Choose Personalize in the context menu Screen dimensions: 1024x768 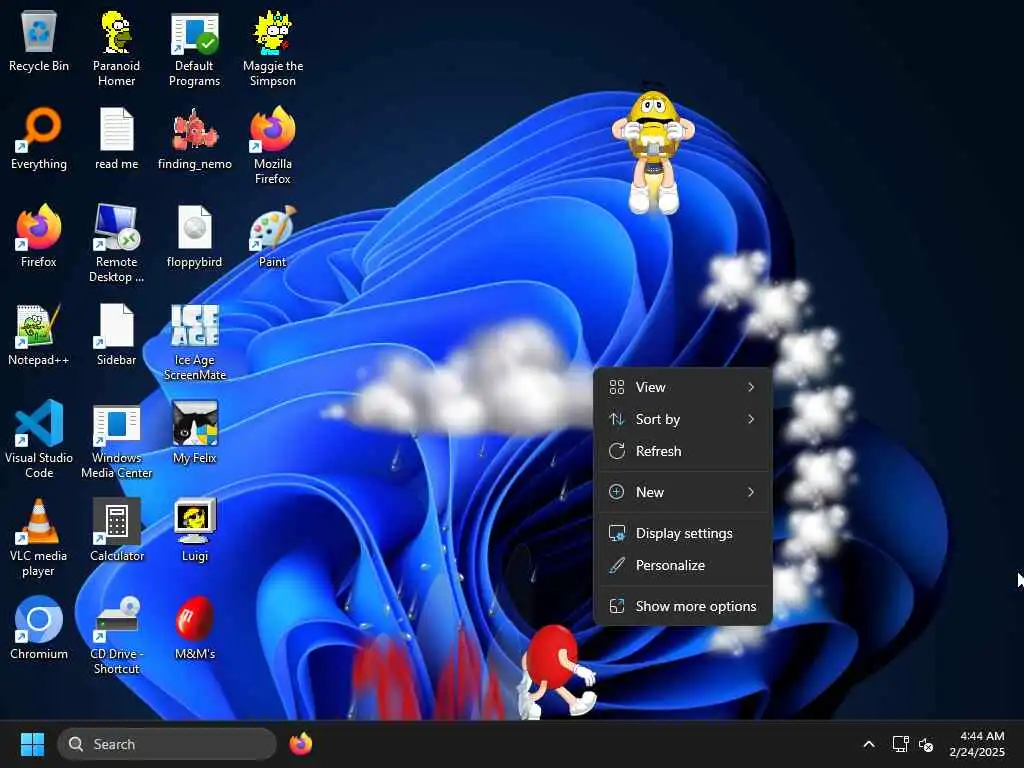click(682, 566)
